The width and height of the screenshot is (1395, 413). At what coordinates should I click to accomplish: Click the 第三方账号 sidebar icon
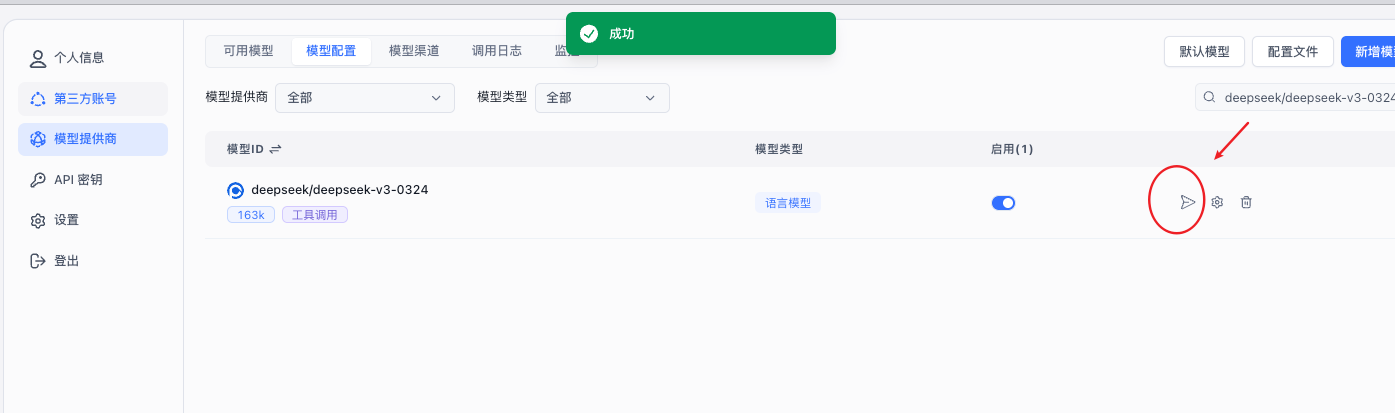38,99
